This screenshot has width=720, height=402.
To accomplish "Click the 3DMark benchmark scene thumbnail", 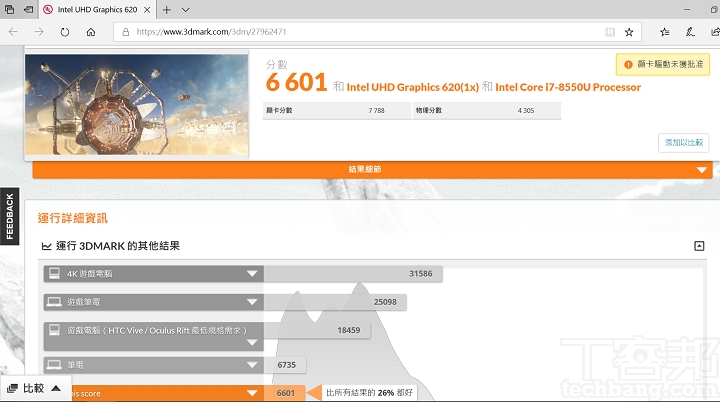I will (x=137, y=105).
